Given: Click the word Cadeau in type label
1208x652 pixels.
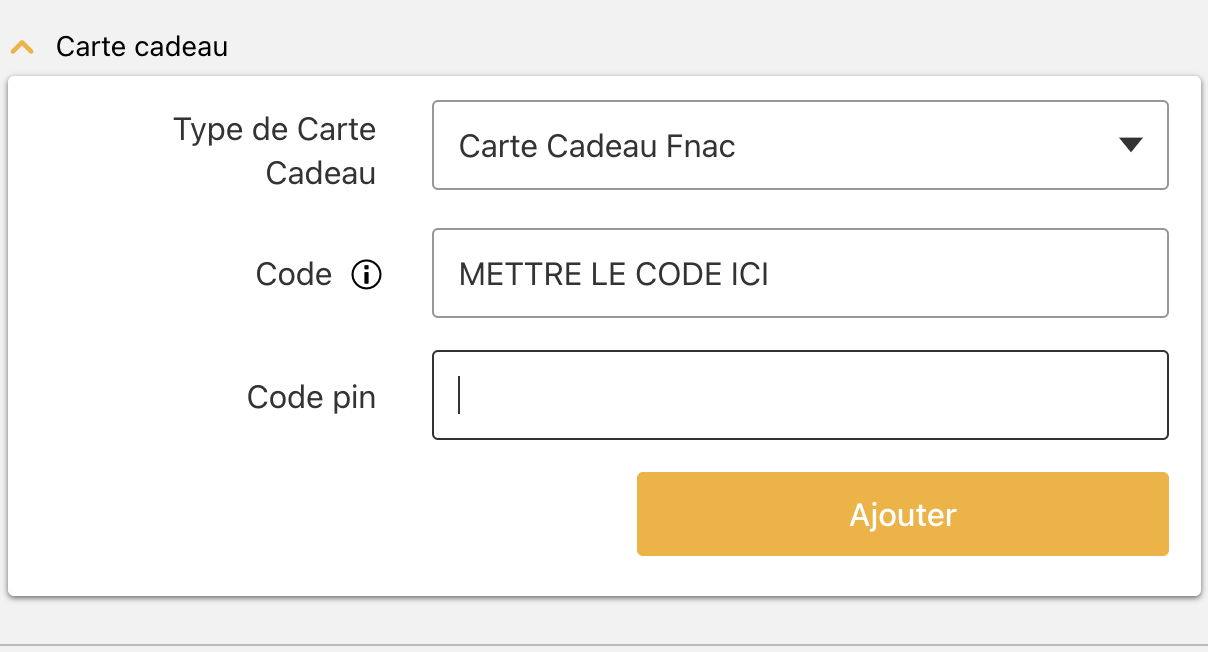Looking at the screenshot, I should coord(321,173).
